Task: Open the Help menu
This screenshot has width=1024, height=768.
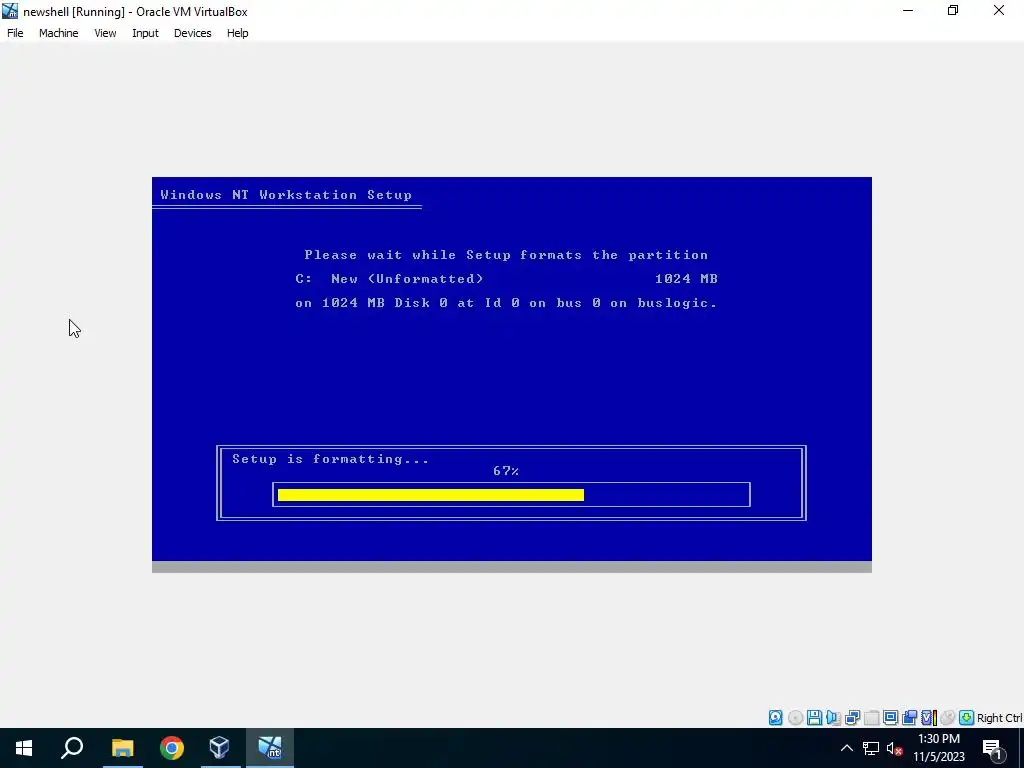Action: (238, 33)
